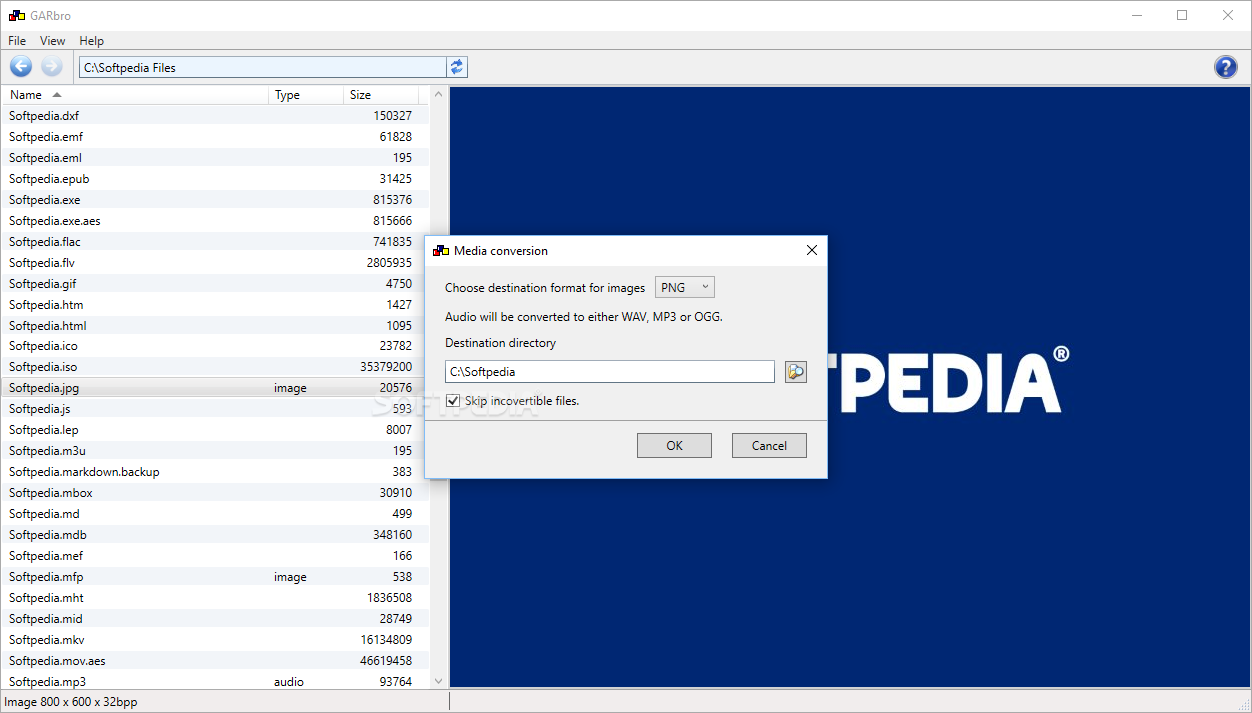The height and width of the screenshot is (713, 1252).
Task: Browse for destination directory folder icon
Action: (x=795, y=372)
